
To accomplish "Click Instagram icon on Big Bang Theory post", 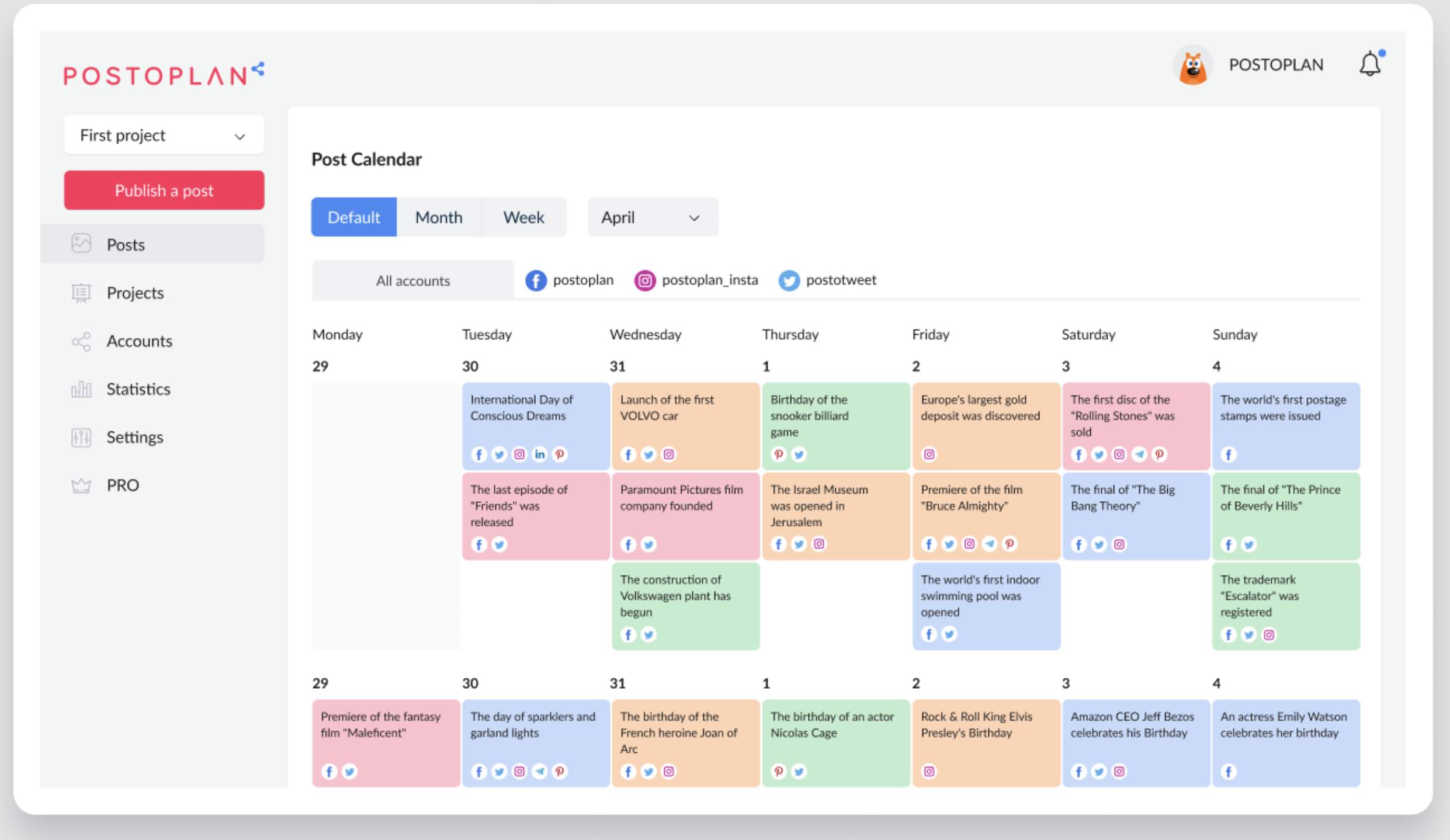I will pos(1119,544).
